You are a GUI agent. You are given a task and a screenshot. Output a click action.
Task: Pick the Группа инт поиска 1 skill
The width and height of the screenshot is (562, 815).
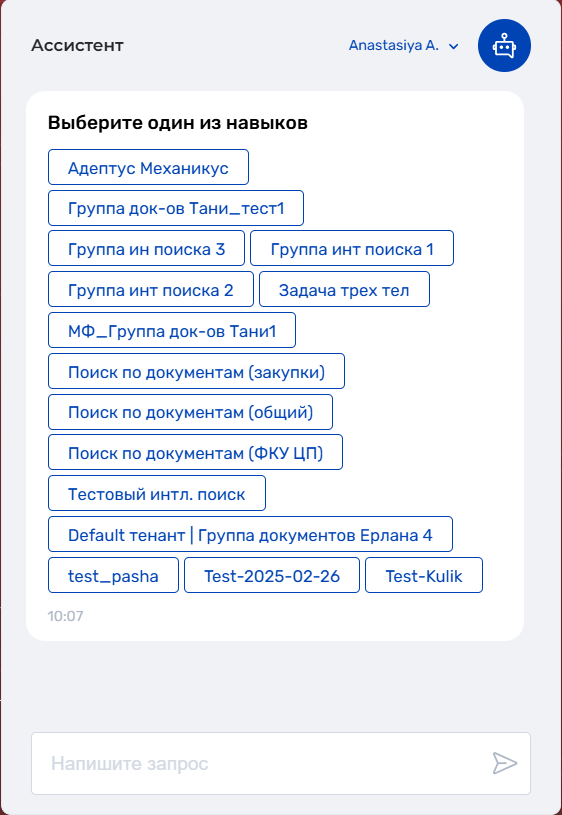[x=352, y=248]
